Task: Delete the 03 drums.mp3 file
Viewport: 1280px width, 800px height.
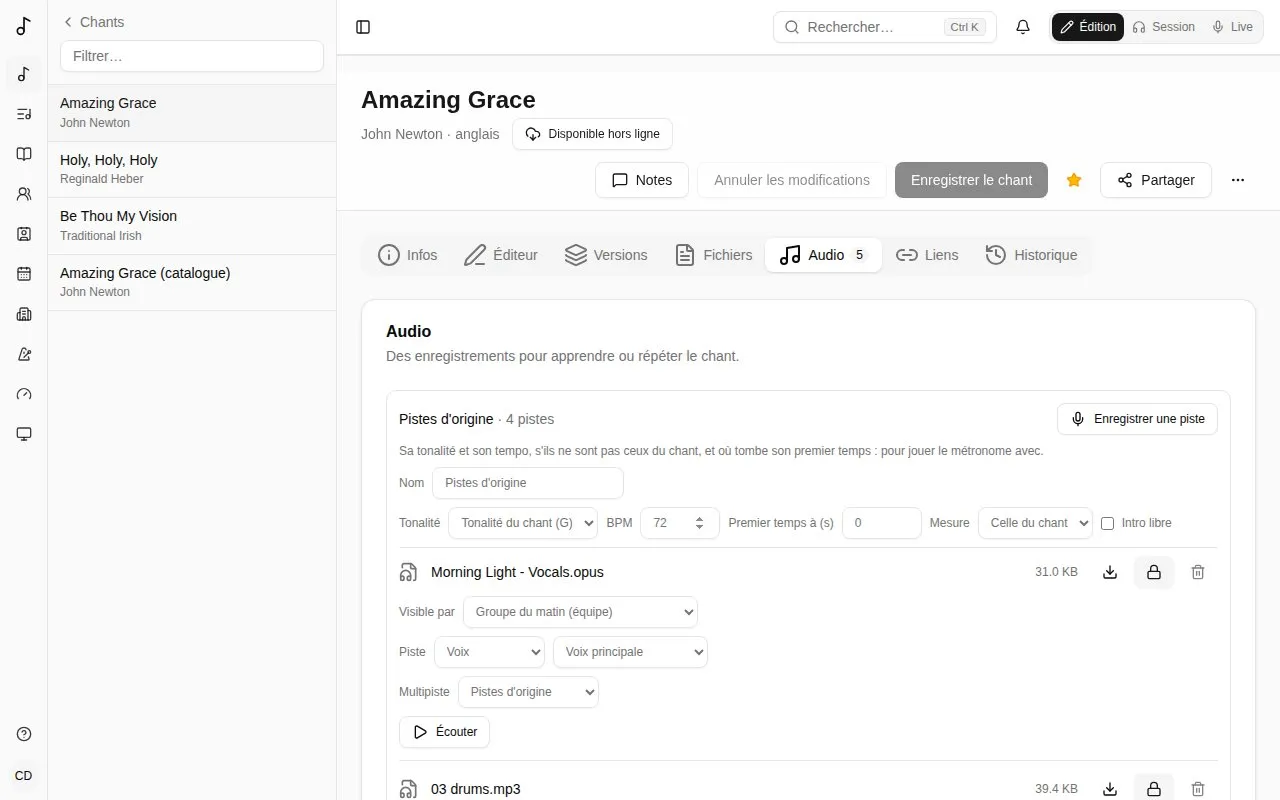Action: [x=1198, y=789]
